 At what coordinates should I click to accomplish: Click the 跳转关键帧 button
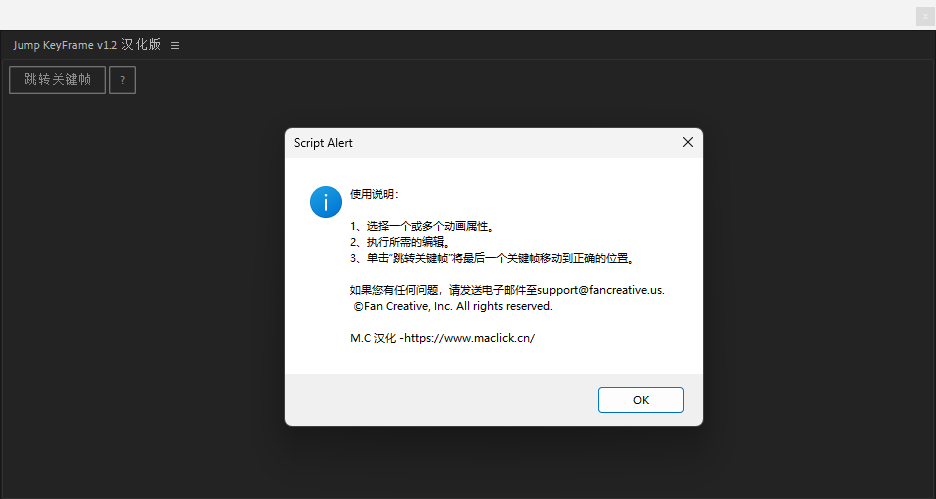[57, 79]
